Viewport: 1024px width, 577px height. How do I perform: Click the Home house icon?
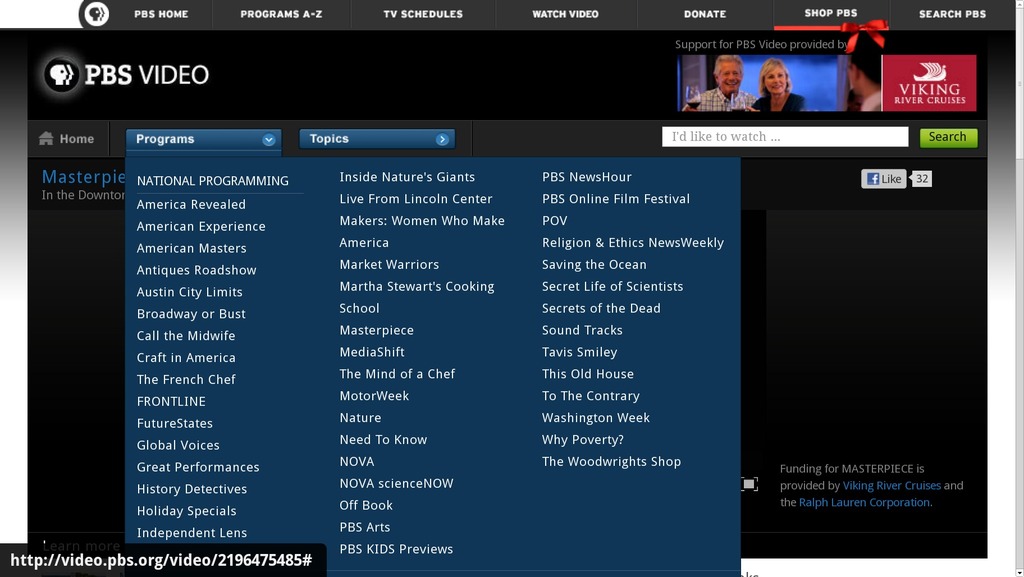pos(46,138)
